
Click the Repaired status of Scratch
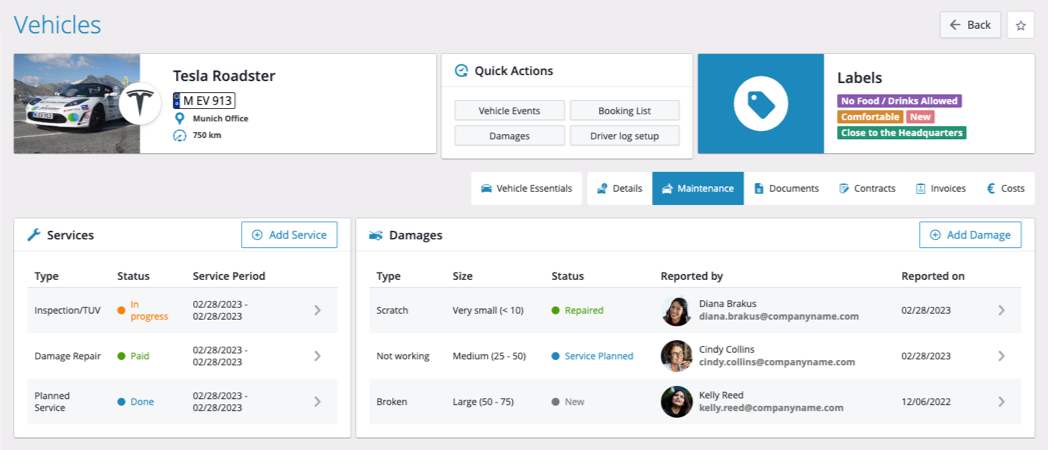(583, 310)
